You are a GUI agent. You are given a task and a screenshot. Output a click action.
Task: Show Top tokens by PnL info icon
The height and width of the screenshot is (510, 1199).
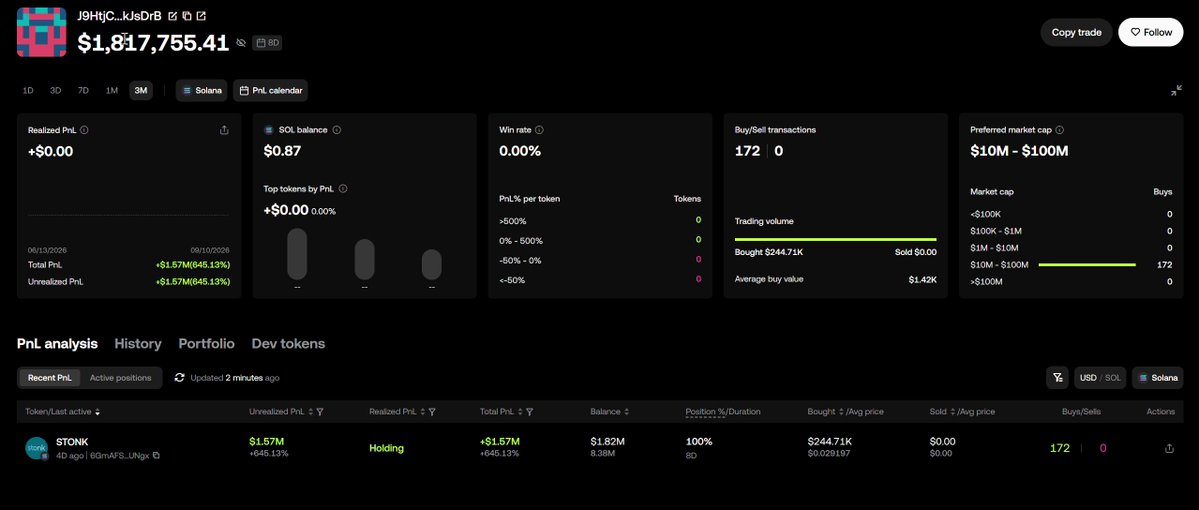[343, 188]
